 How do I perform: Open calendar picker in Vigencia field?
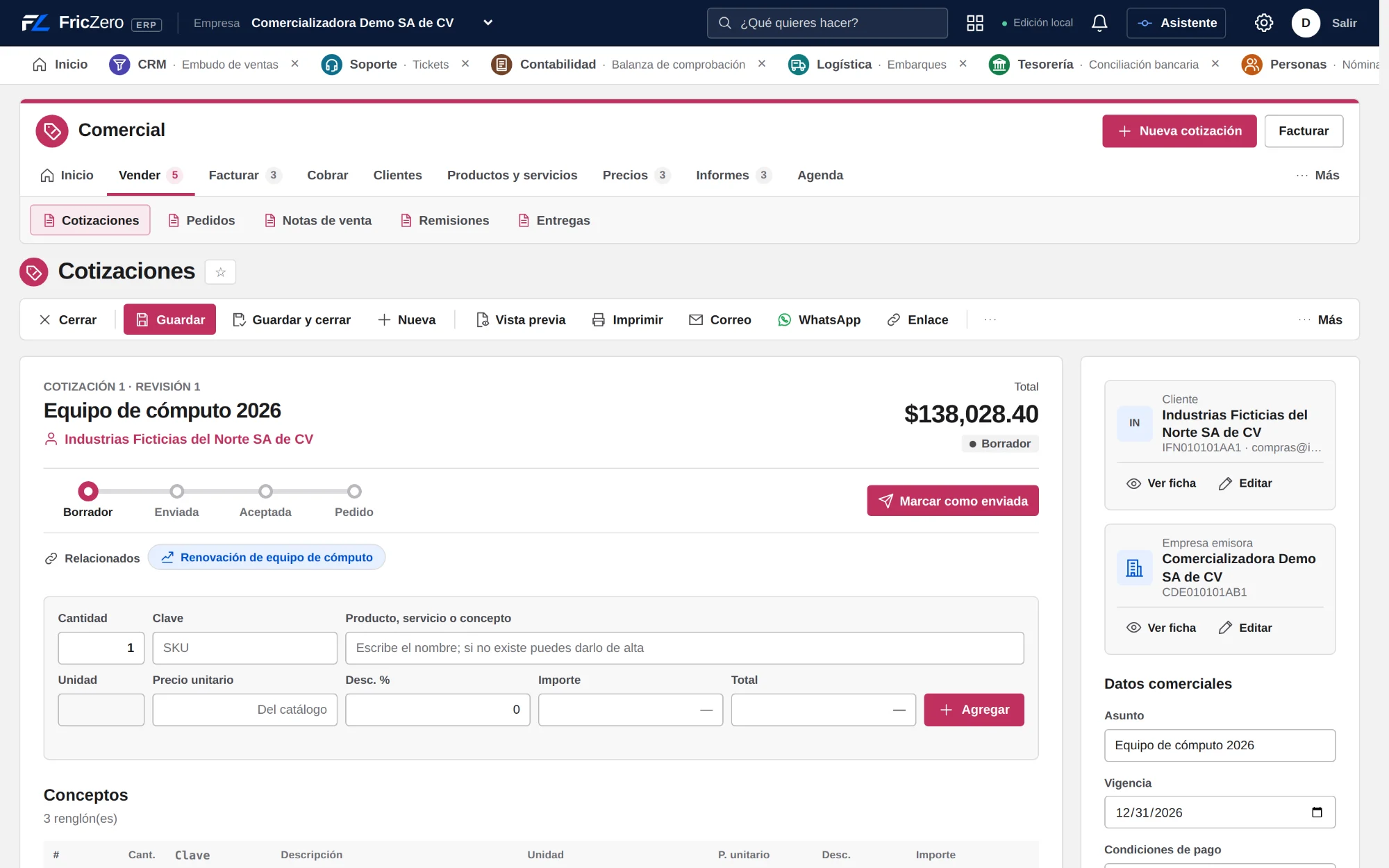click(1317, 812)
